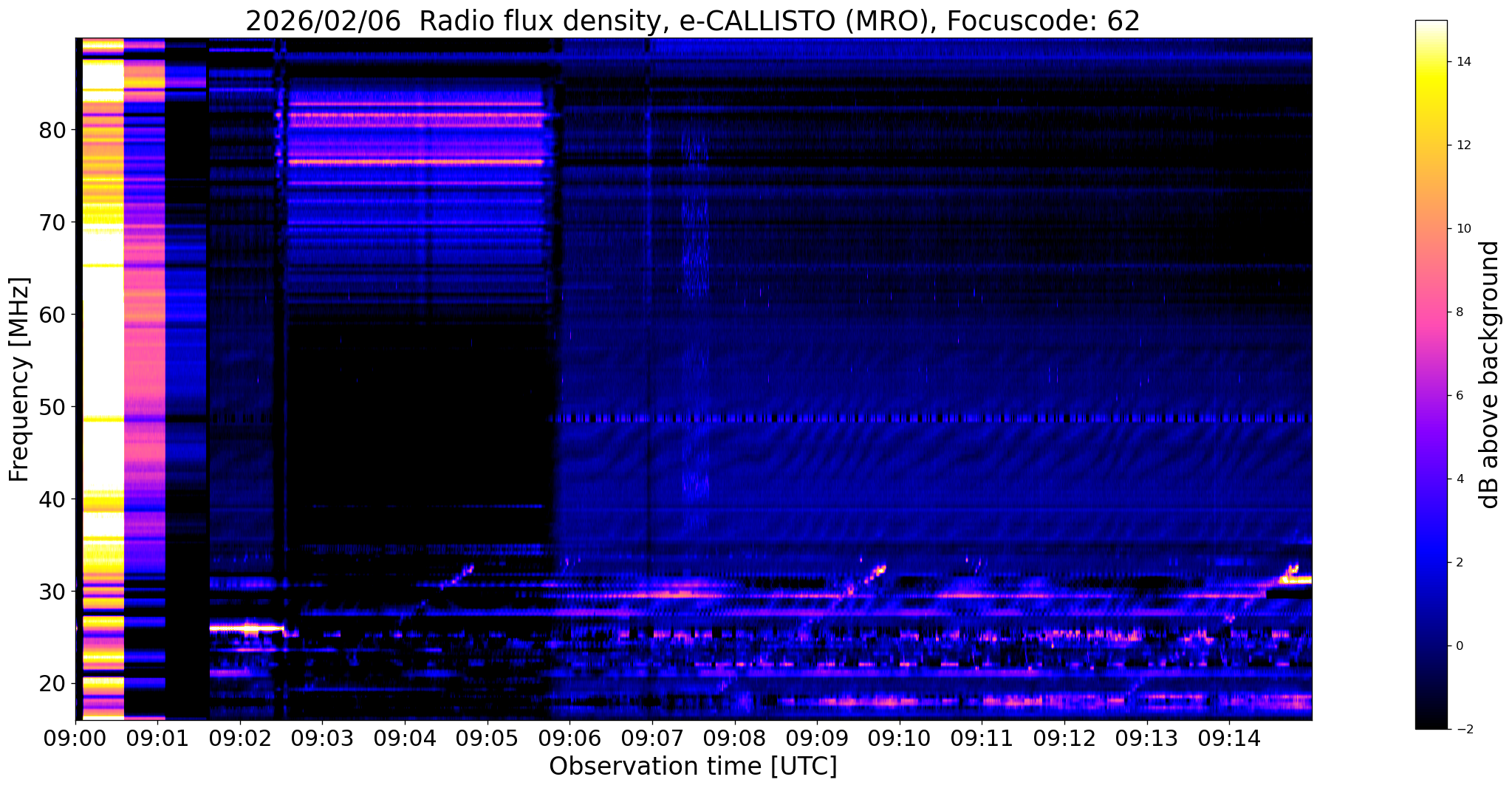Click the 20 MHz frequency tick label

(52, 684)
